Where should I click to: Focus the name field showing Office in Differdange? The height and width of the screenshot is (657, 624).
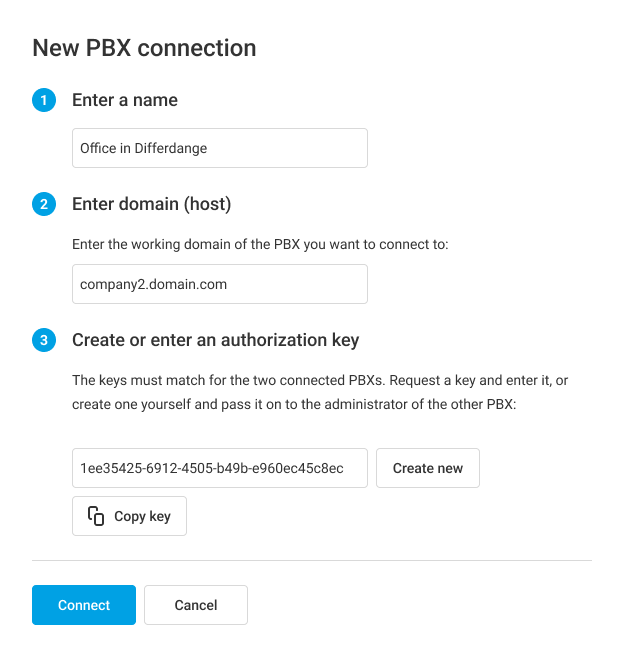pos(220,148)
